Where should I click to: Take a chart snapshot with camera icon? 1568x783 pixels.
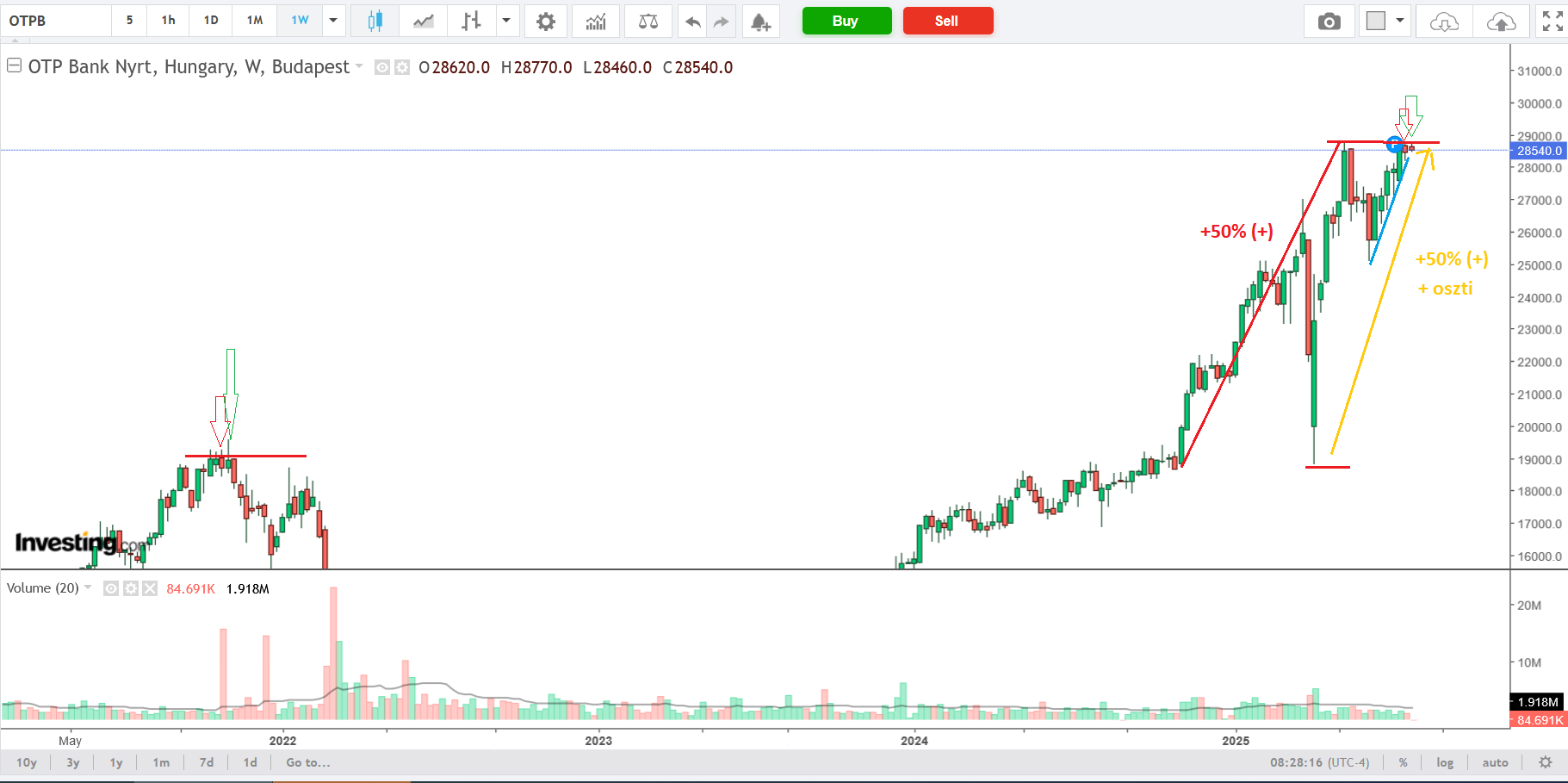(x=1329, y=21)
